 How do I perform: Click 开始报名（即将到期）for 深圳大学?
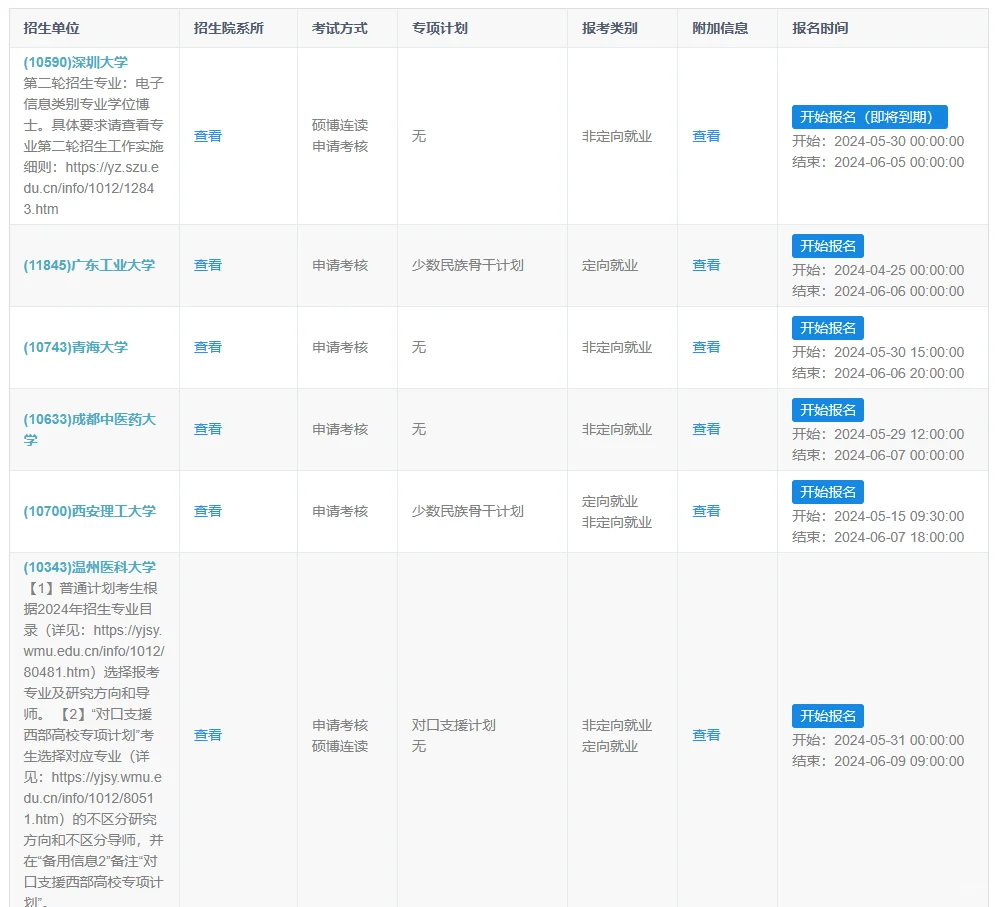point(870,117)
